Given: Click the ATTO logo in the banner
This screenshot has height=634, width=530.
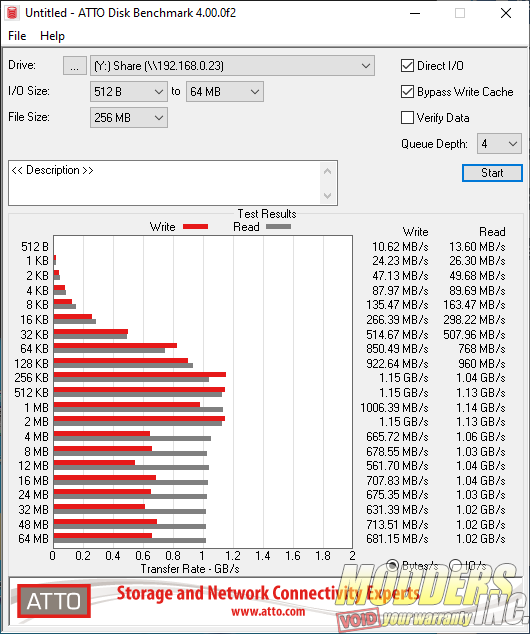Looking at the screenshot, I should [53, 601].
